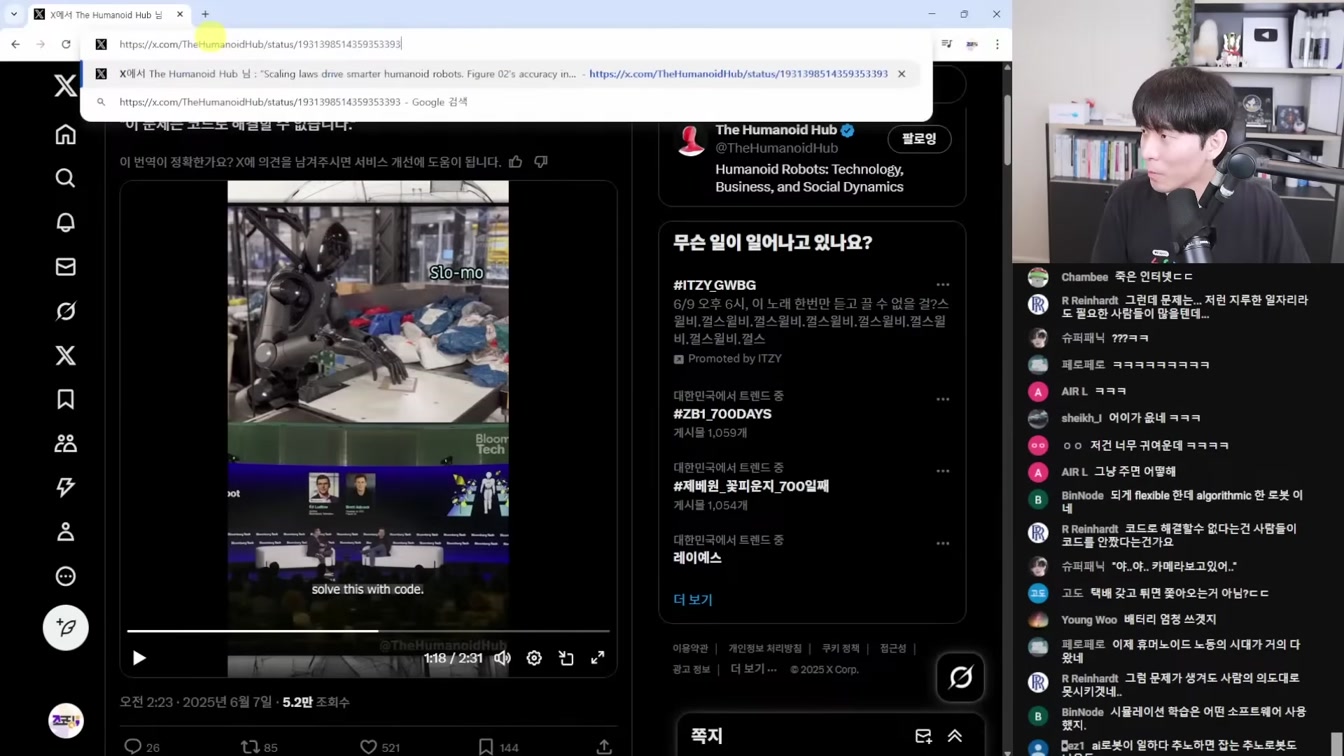Image resolution: width=1344 pixels, height=756 pixels.
Task: Go to the X home timeline icon
Action: [65, 134]
